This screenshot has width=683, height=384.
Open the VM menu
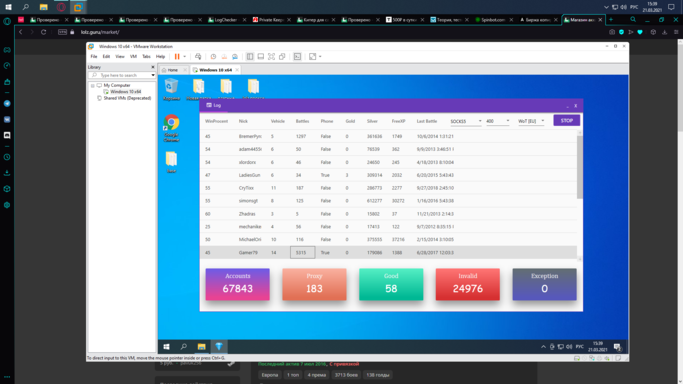(133, 57)
